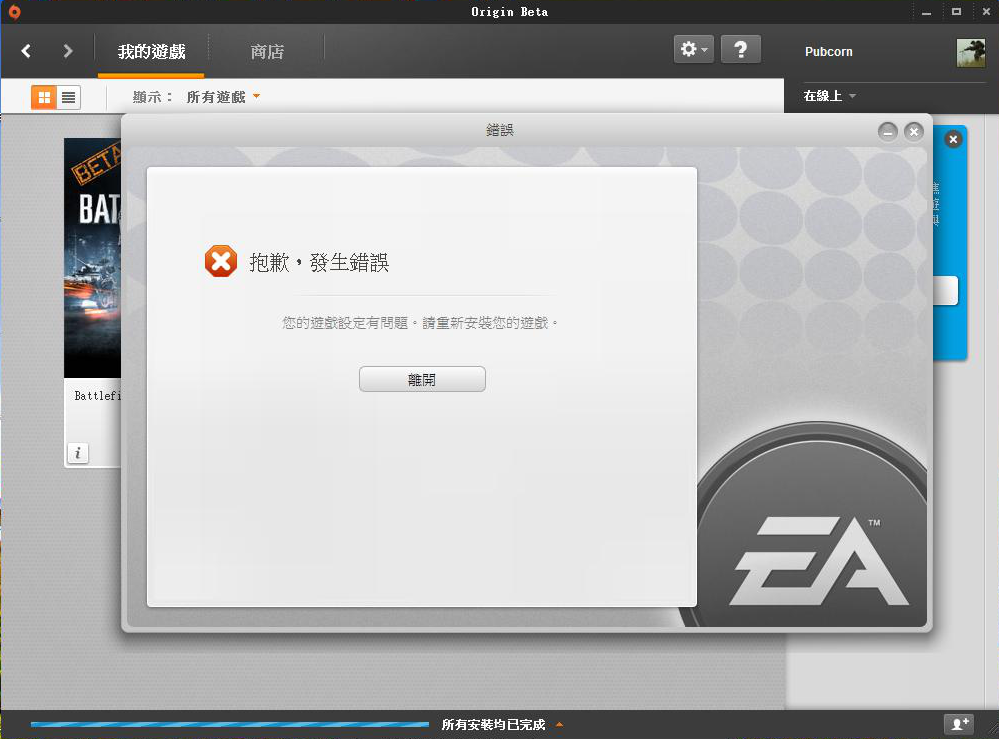Screen dimensions: 999x739
Task: Click the 抱歉，發生錯誤 heading
Action: coord(319,262)
